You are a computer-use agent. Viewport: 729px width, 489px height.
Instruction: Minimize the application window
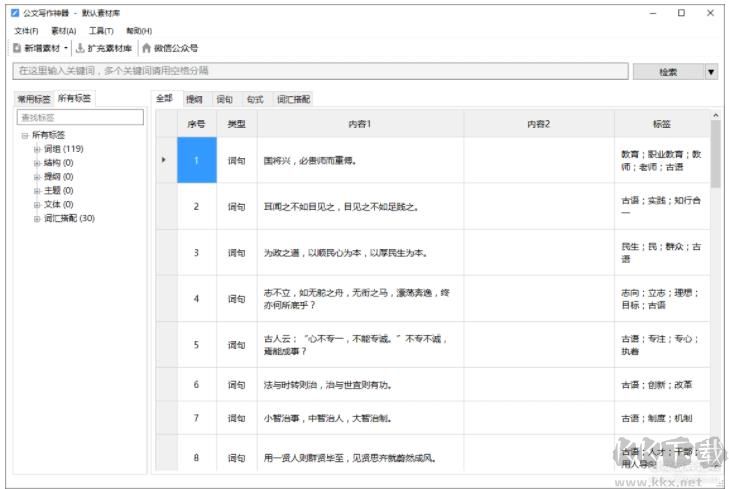(653, 13)
